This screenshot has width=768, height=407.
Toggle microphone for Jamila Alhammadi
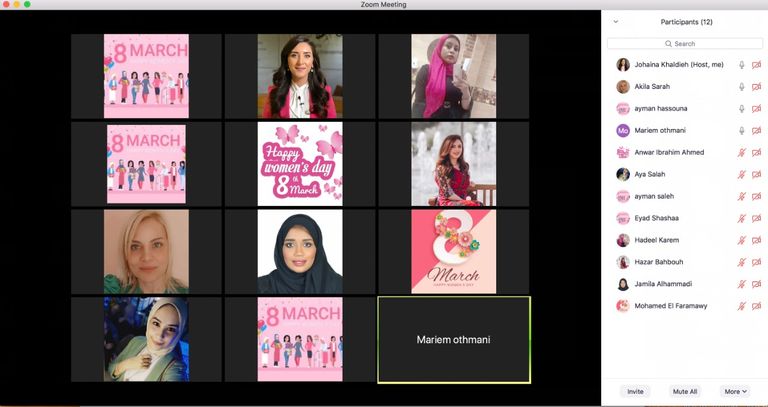click(x=741, y=284)
